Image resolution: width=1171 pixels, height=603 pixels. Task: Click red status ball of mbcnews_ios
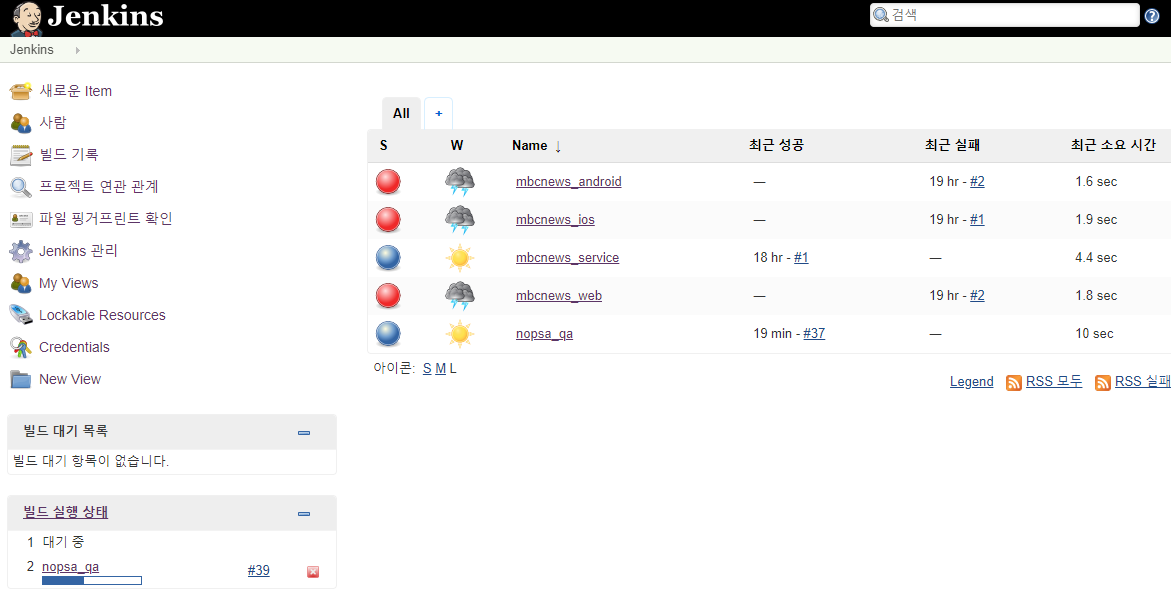[388, 220]
